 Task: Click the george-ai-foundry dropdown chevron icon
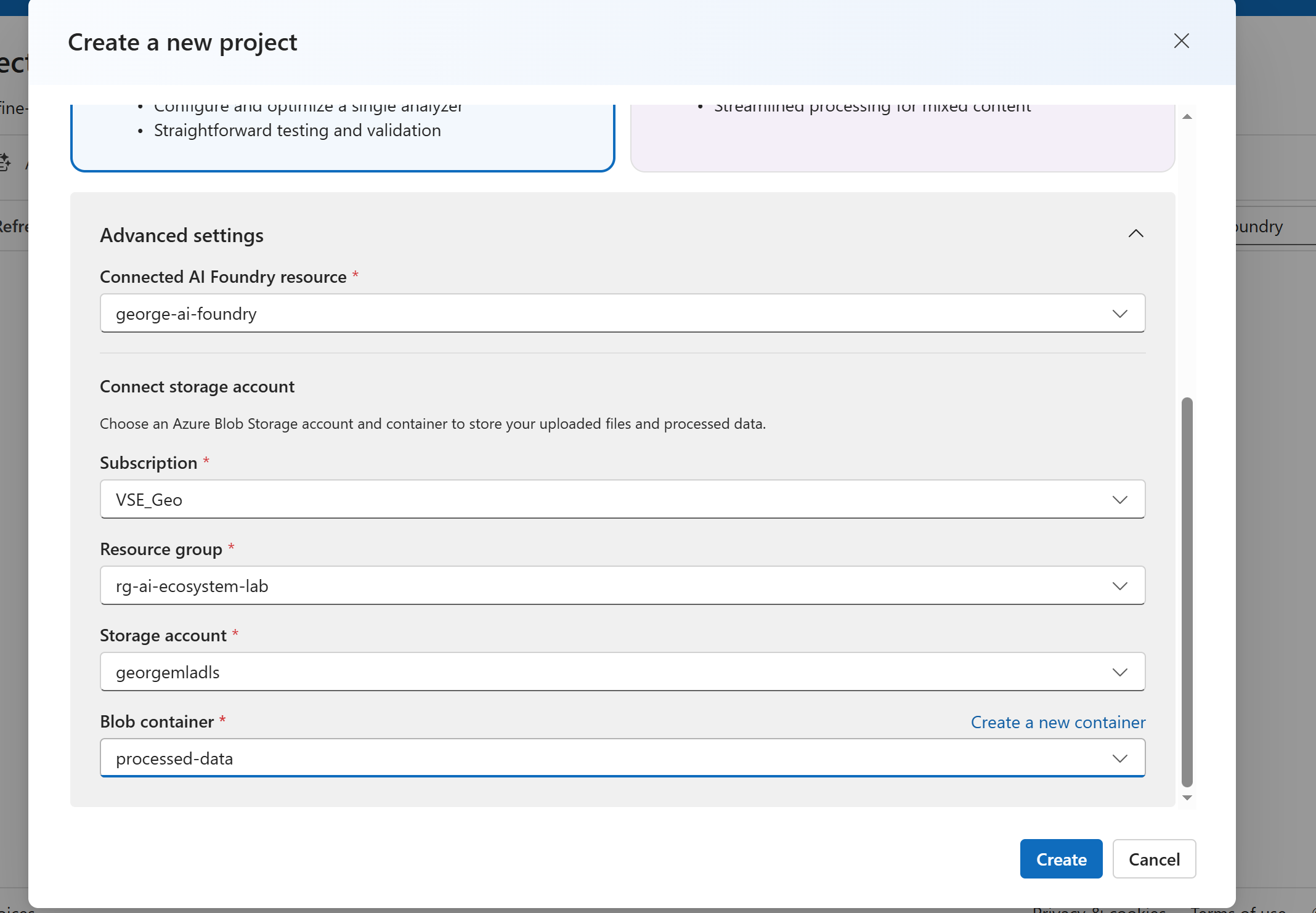(1119, 314)
